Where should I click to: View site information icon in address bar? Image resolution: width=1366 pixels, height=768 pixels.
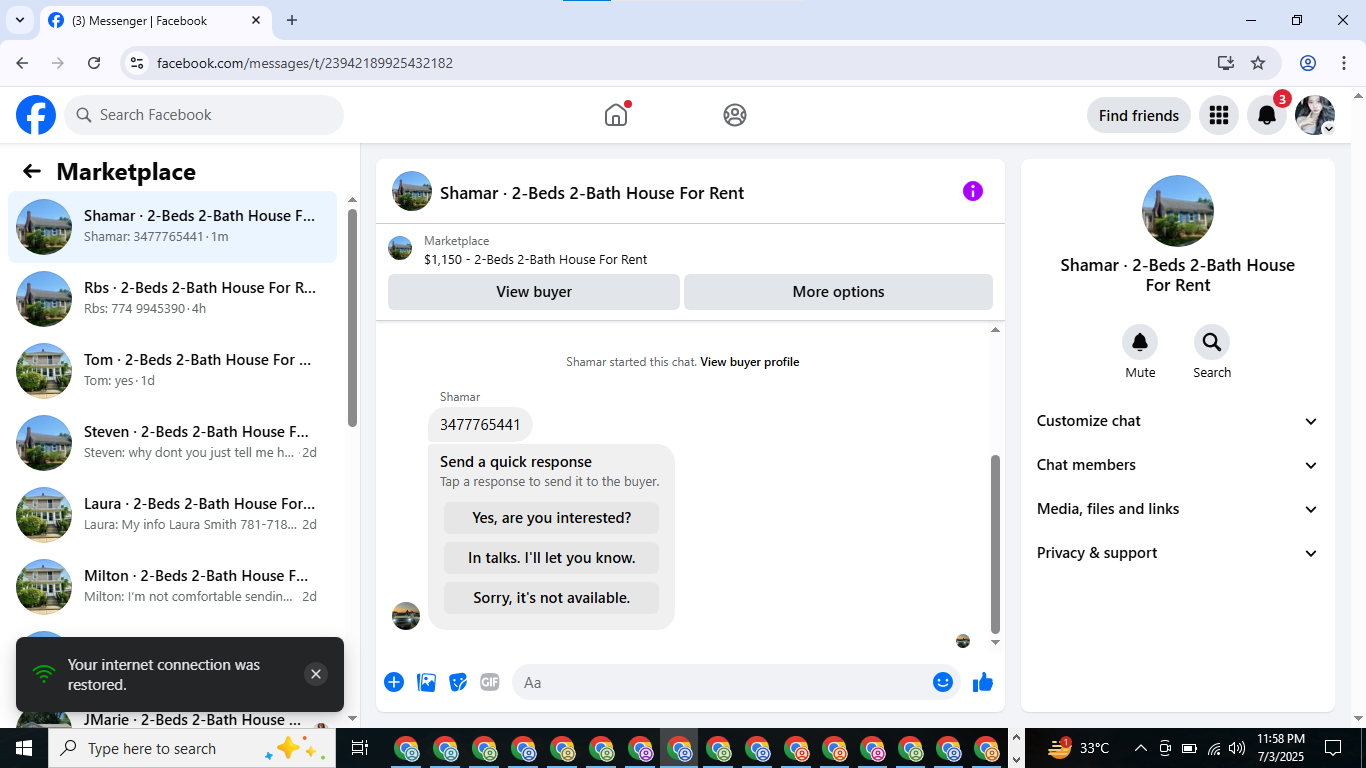138,63
